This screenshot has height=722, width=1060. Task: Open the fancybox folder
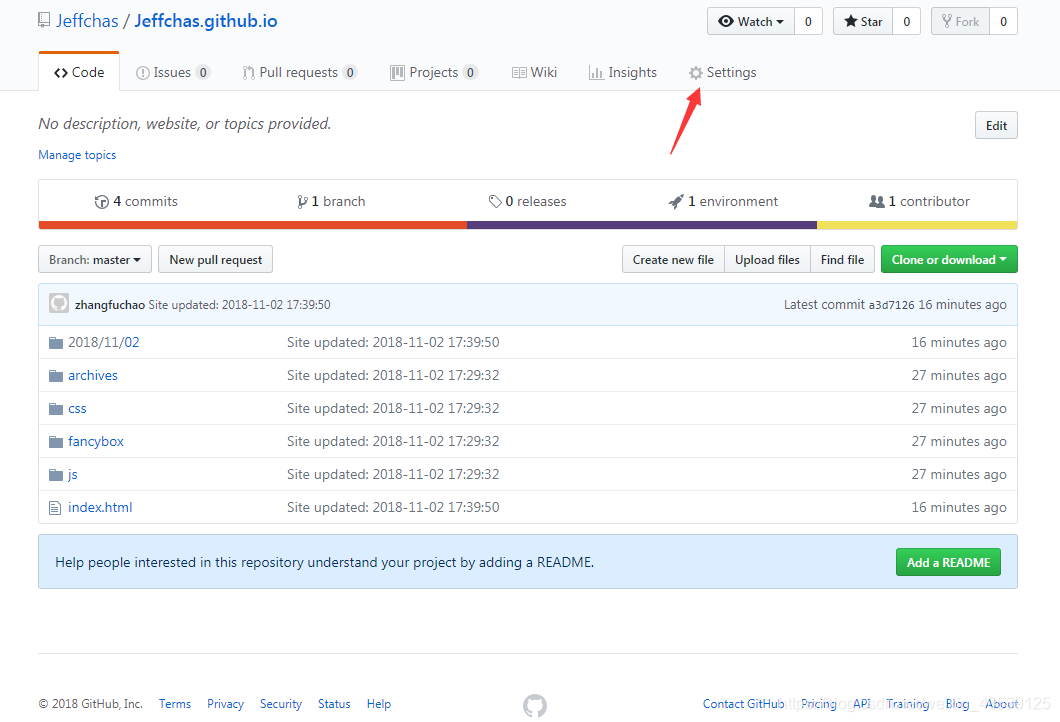pyautogui.click(x=96, y=441)
